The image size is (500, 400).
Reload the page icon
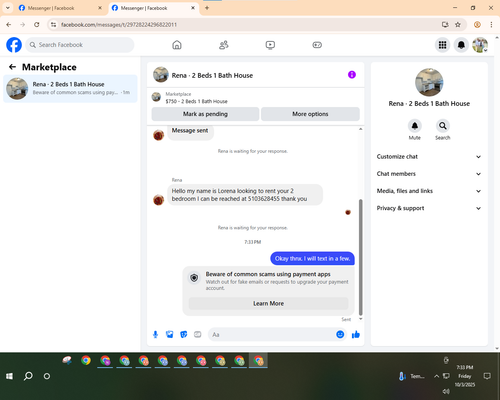coord(37,25)
